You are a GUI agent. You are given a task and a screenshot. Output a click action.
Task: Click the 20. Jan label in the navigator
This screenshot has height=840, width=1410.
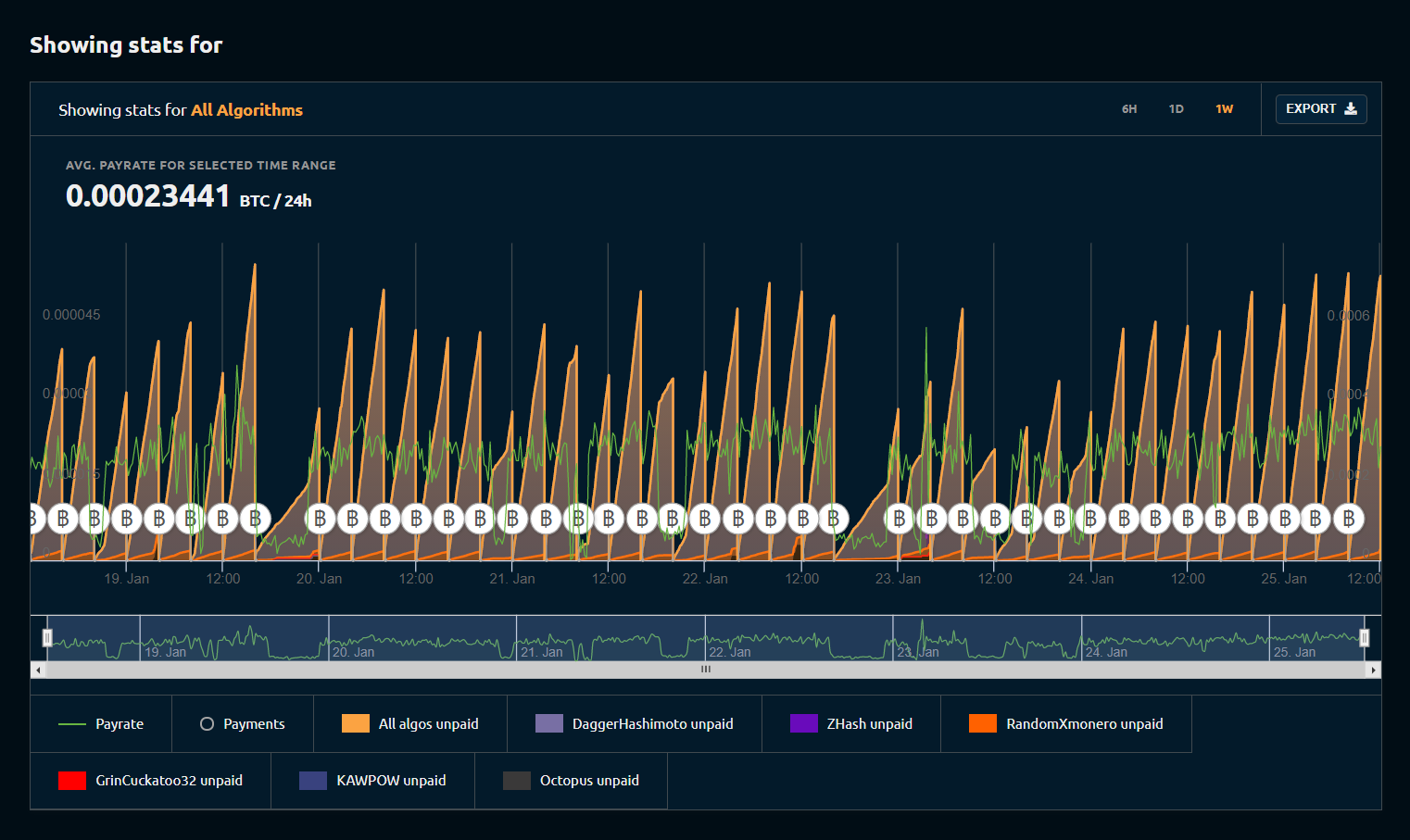coord(354,652)
